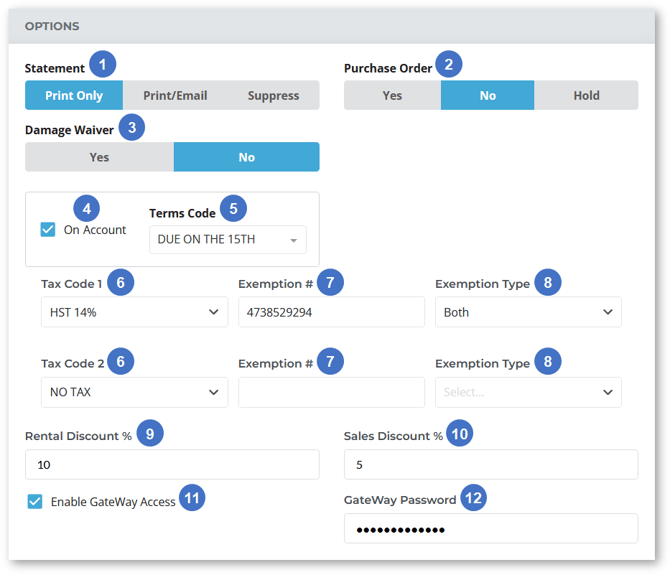The height and width of the screenshot is (575, 670).
Task: Disable the Enable GateWay Access checkbox
Action: coord(35,502)
